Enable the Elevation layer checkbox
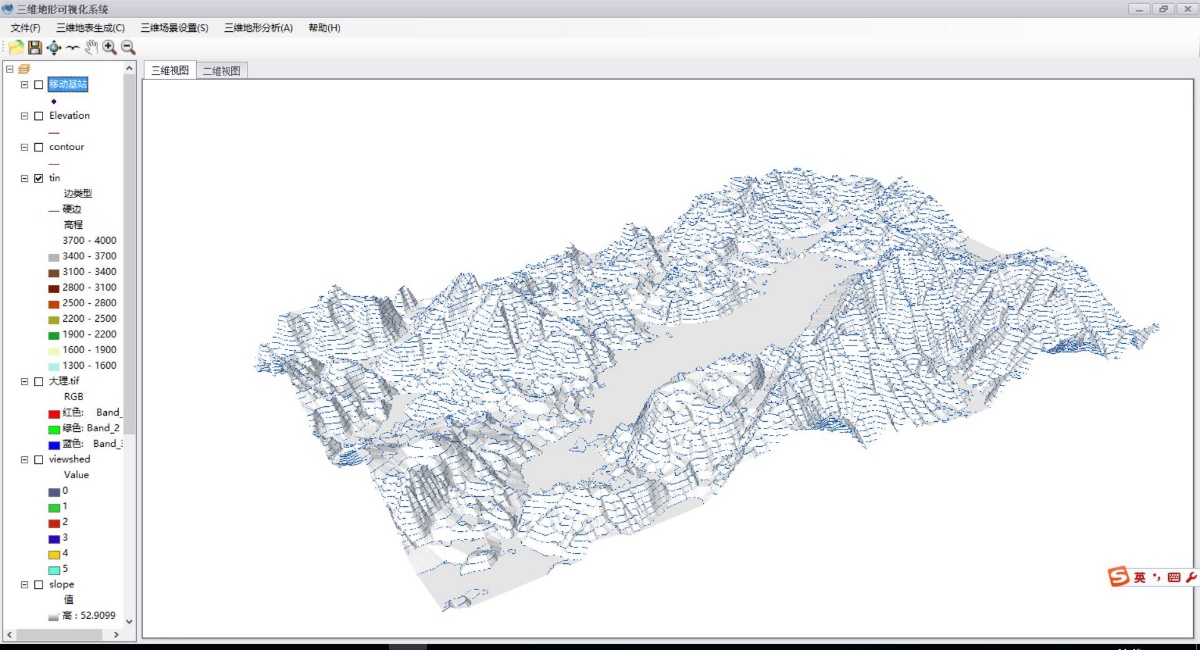The width and height of the screenshot is (1200, 650). tap(39, 116)
